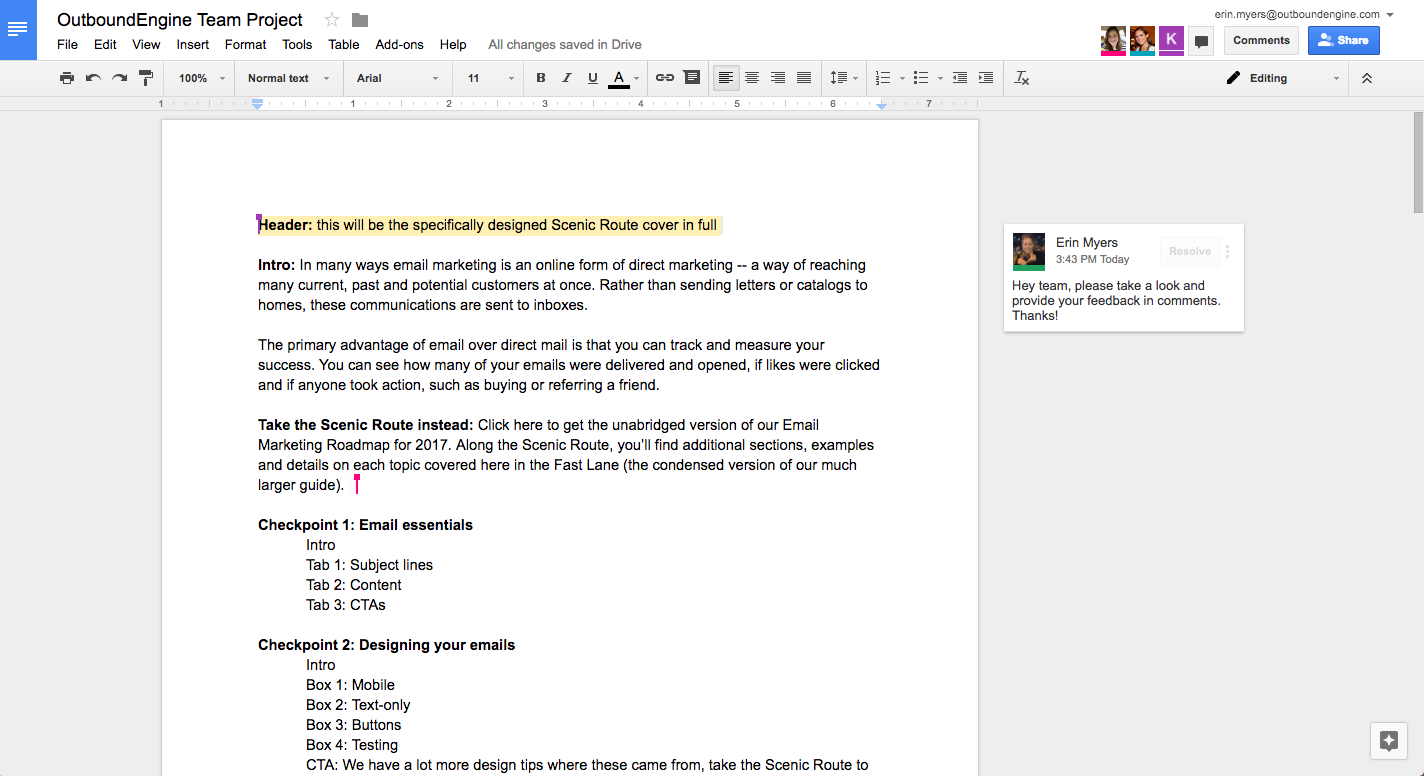
Task: Open the Edit menu
Action: (105, 44)
